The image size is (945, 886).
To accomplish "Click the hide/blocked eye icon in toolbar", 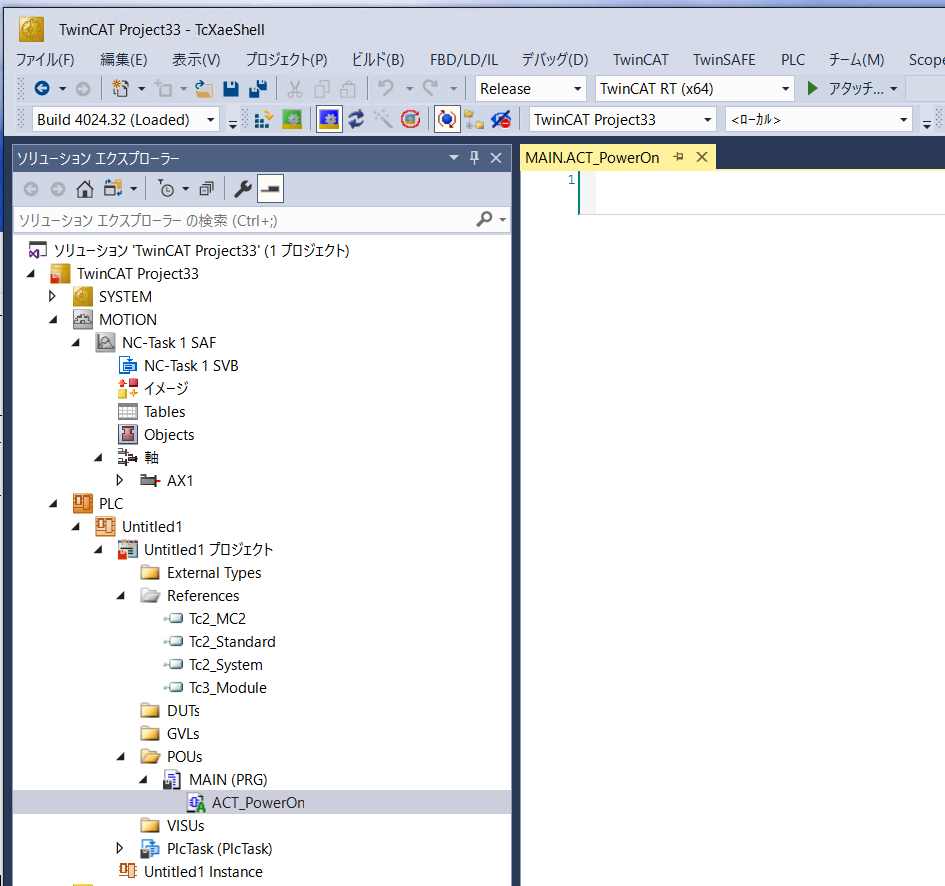I will coord(501,119).
